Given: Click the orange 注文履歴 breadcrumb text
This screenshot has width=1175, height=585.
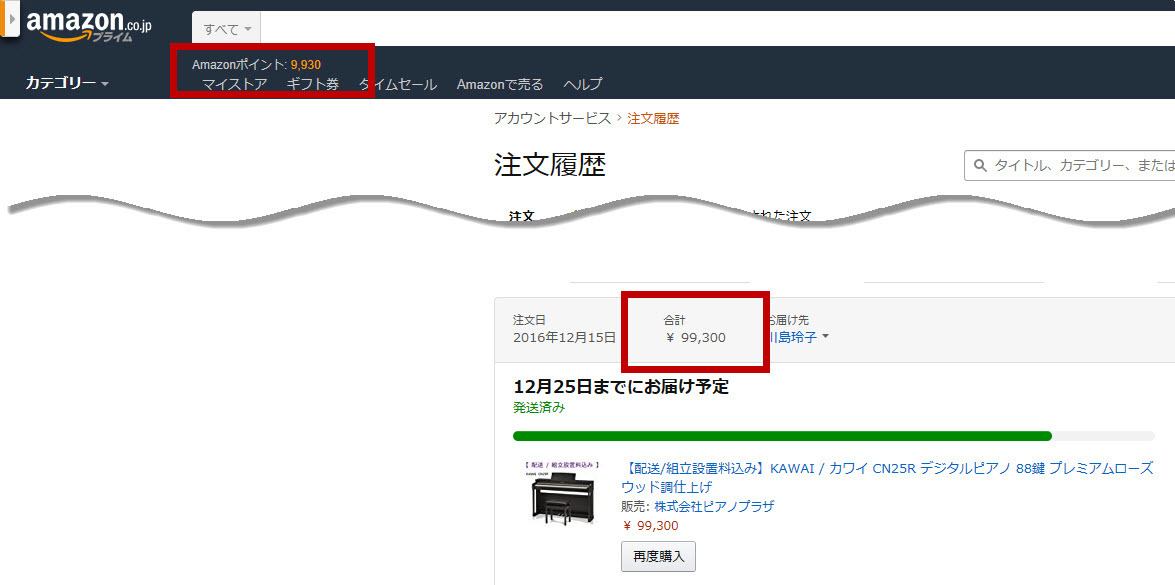Looking at the screenshot, I should click(x=653, y=118).
